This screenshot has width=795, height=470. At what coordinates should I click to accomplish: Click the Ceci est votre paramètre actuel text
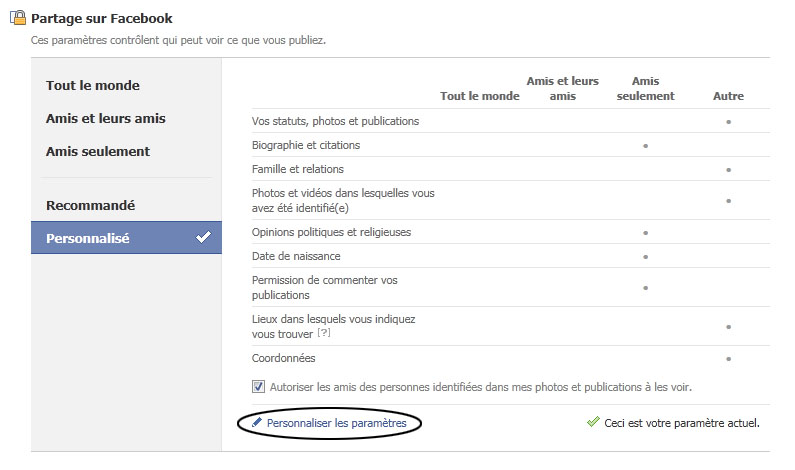pos(682,423)
